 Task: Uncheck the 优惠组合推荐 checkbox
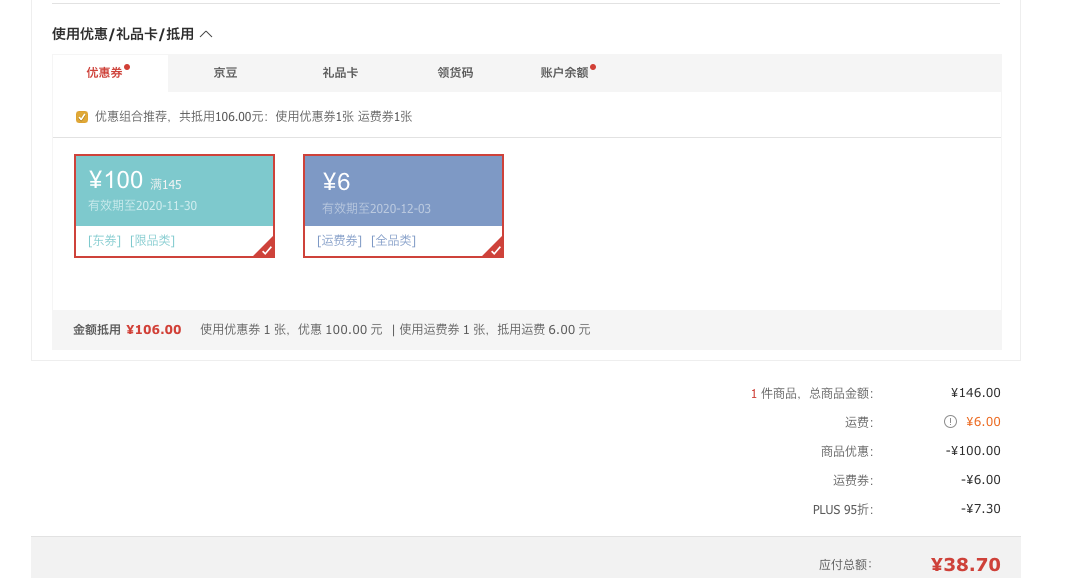(82, 117)
